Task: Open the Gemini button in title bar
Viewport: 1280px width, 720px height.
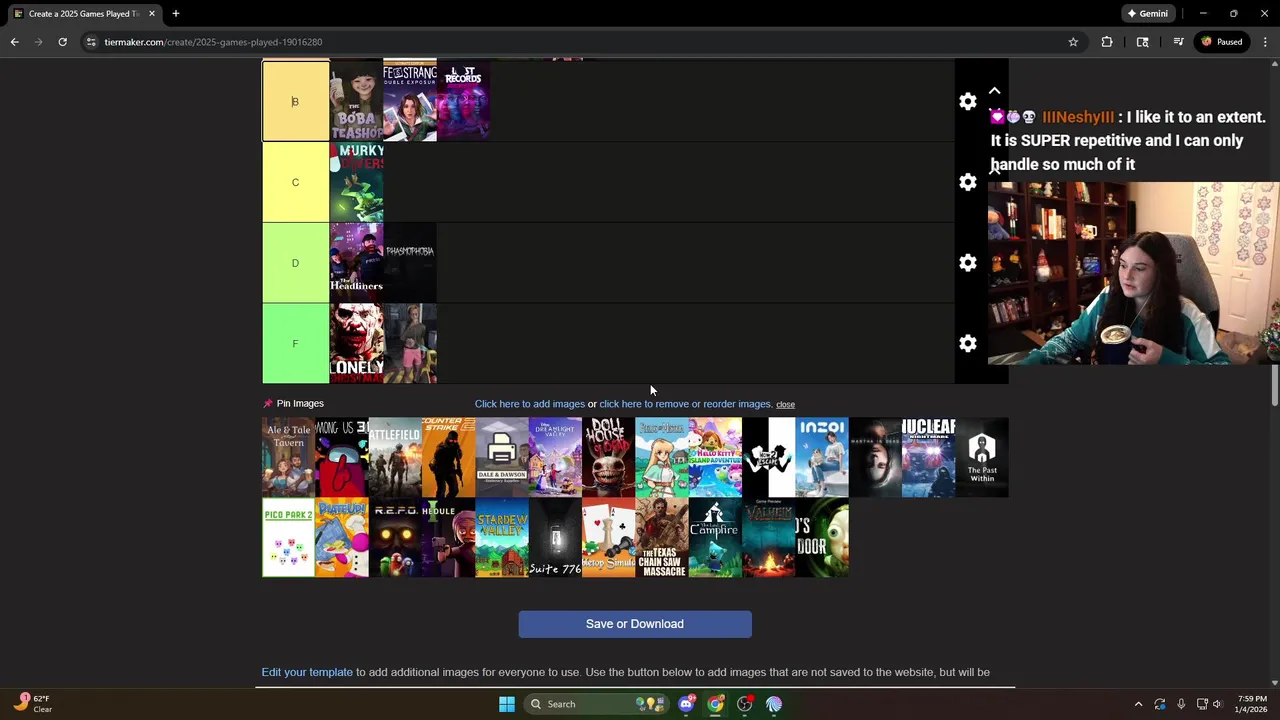Action: 1147,14
